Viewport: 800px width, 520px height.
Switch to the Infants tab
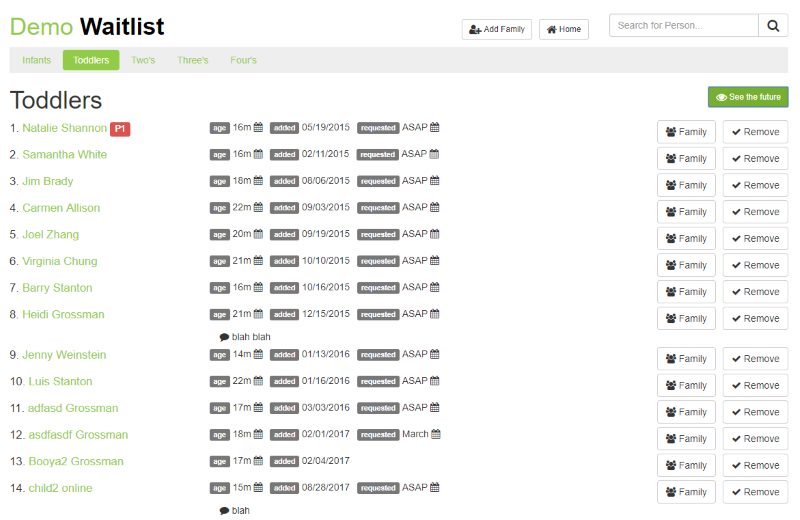36,60
